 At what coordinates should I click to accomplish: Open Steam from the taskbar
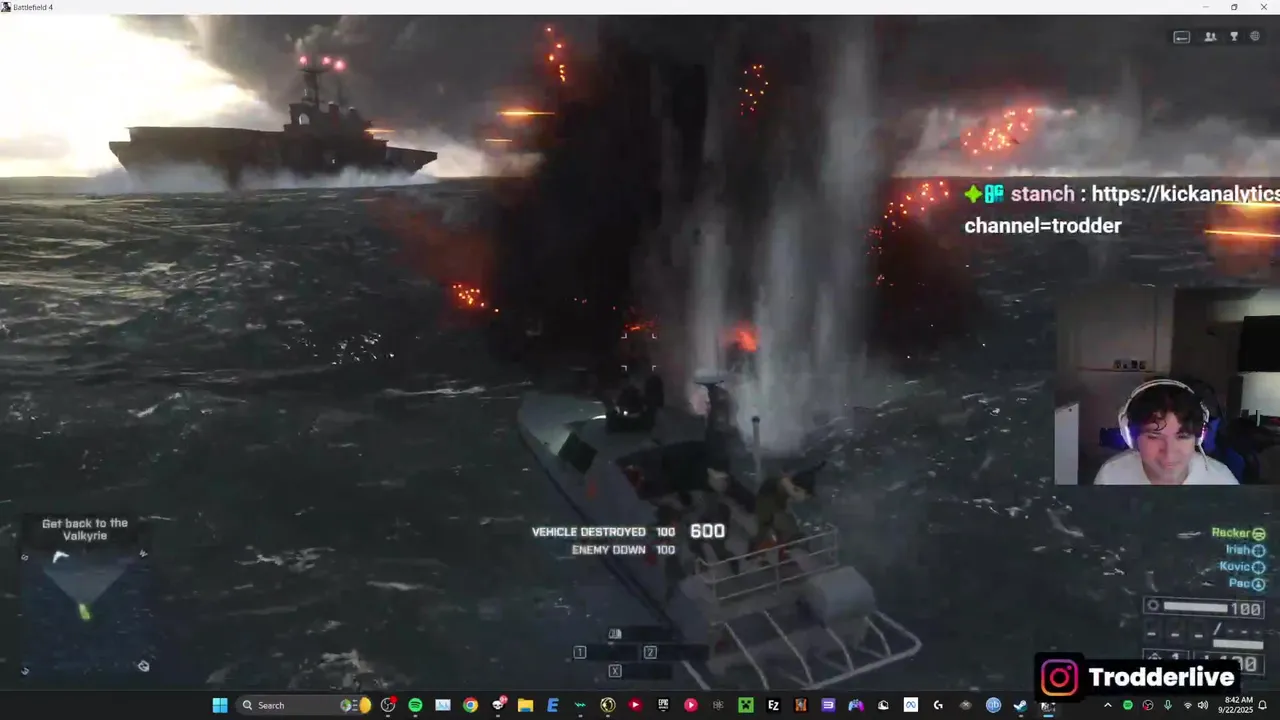tap(1019, 705)
